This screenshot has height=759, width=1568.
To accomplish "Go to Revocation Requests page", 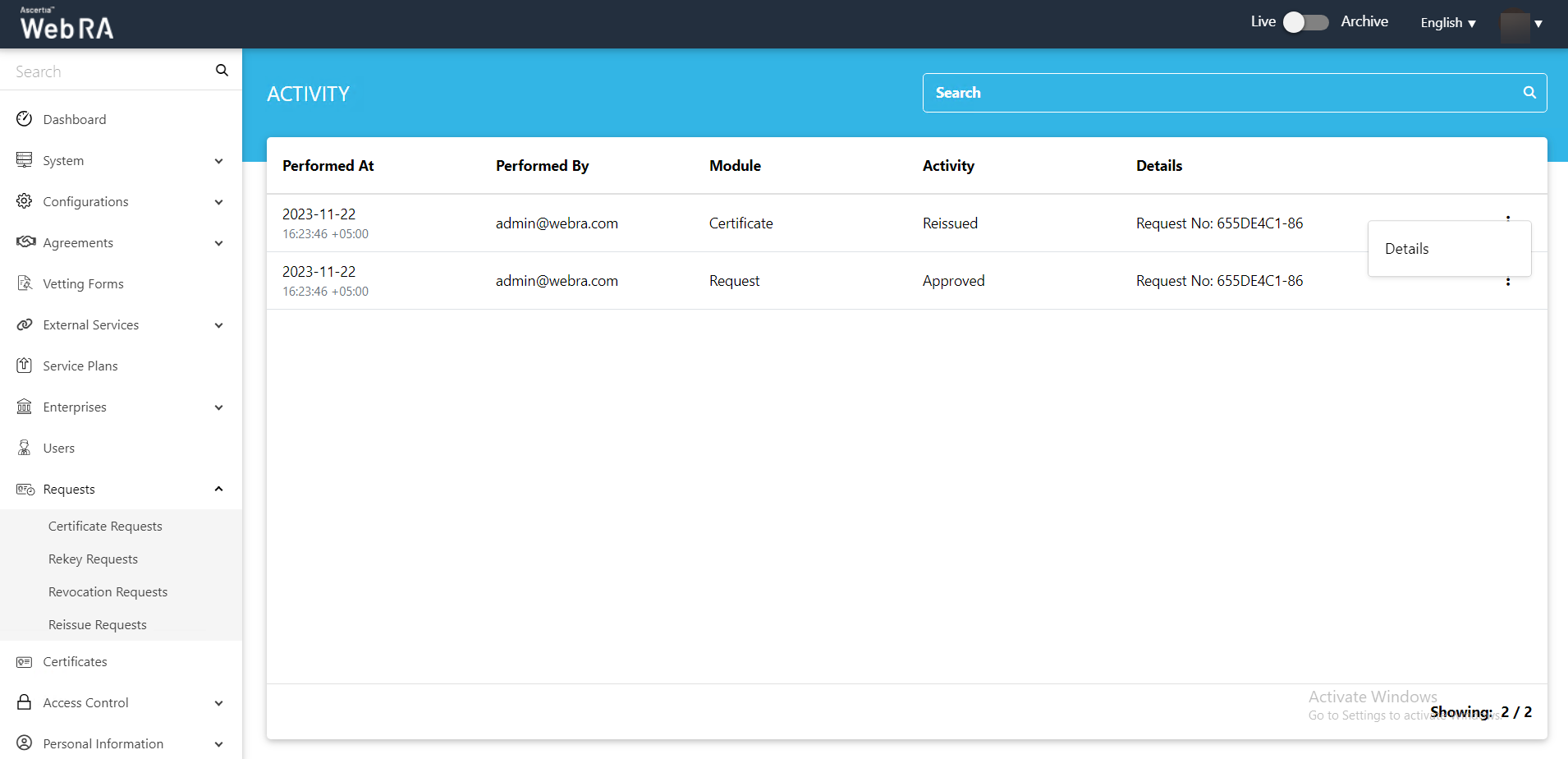I will tap(108, 591).
